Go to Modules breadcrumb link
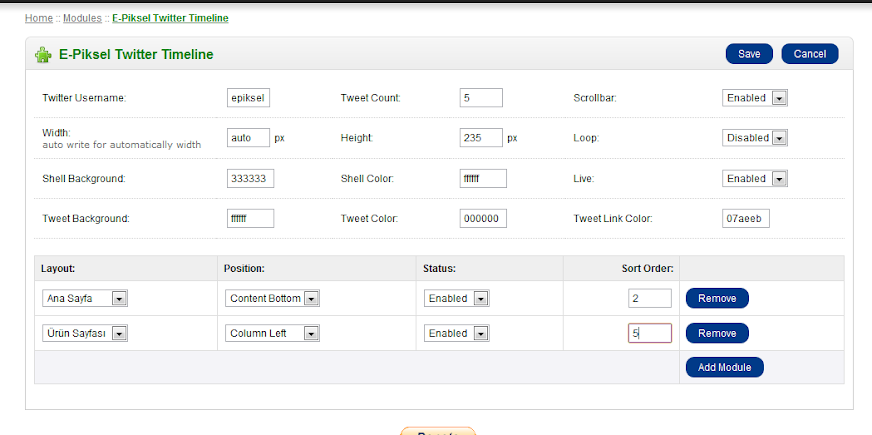This screenshot has height=435, width=872. click(83, 18)
